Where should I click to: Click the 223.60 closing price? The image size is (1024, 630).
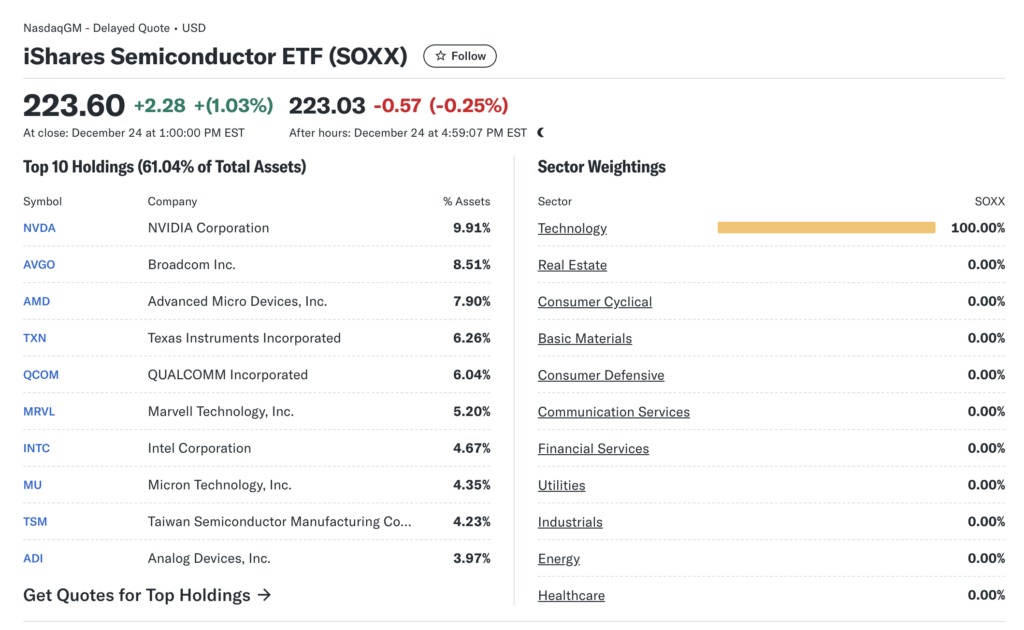[74, 106]
